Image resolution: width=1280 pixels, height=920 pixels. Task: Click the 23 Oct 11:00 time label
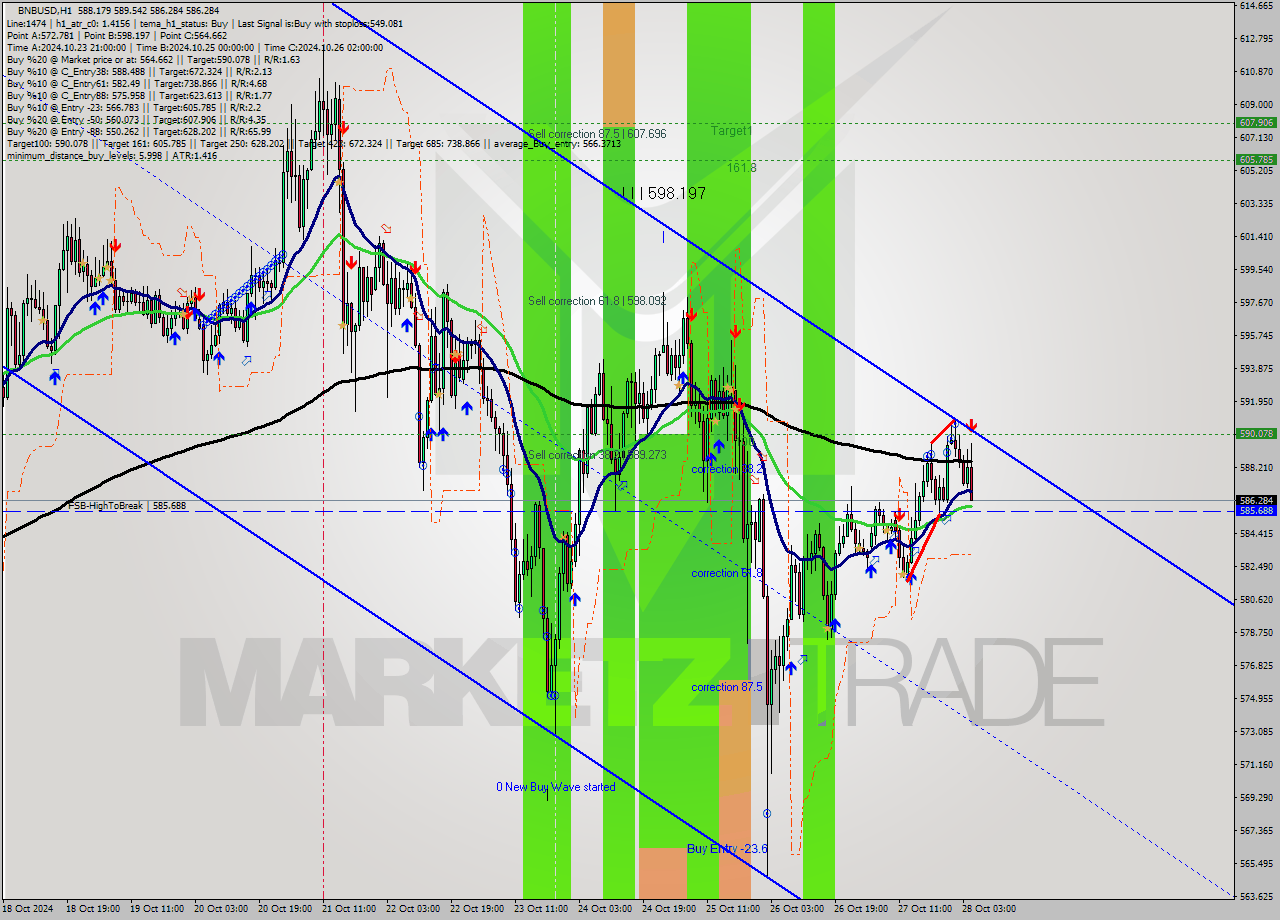(540, 909)
